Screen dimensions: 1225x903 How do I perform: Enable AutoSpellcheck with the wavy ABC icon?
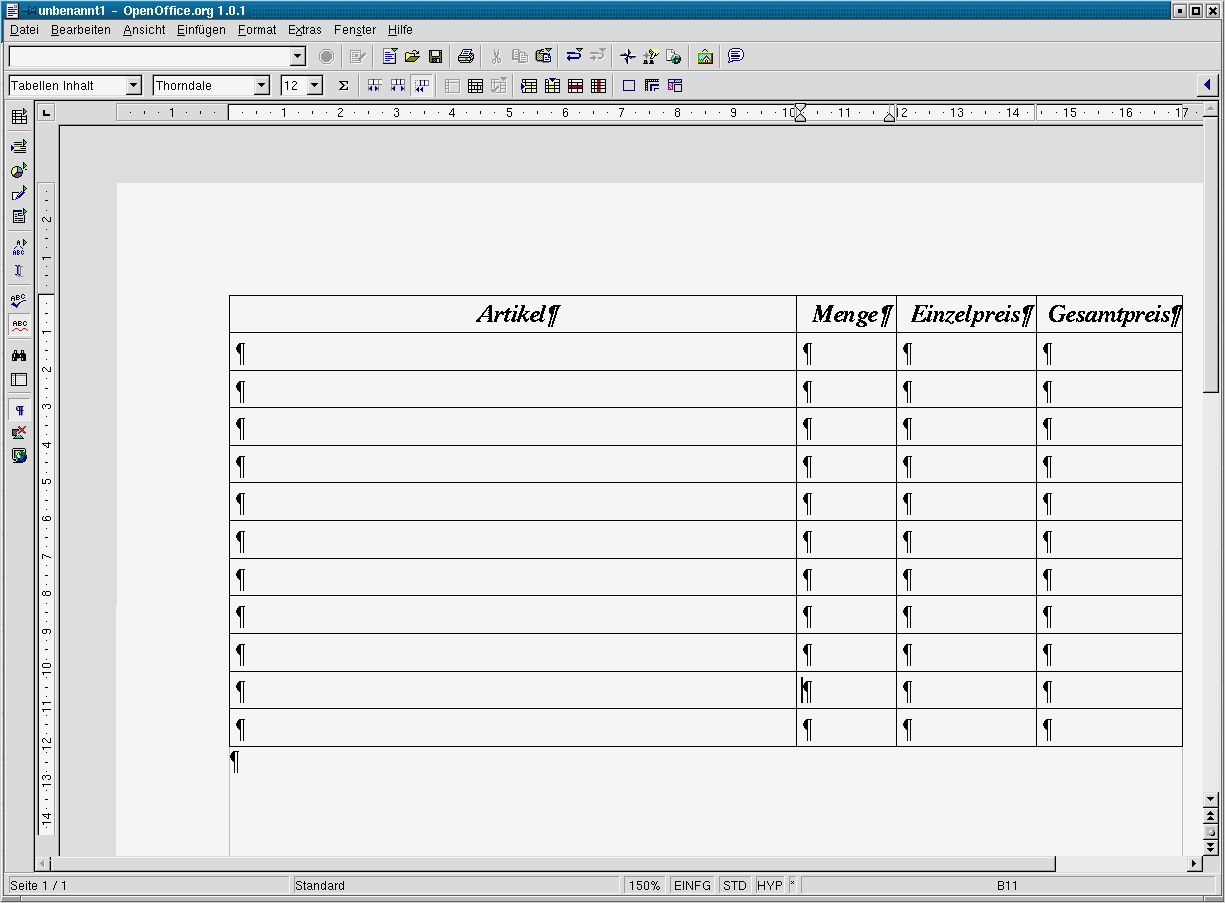click(x=19, y=326)
